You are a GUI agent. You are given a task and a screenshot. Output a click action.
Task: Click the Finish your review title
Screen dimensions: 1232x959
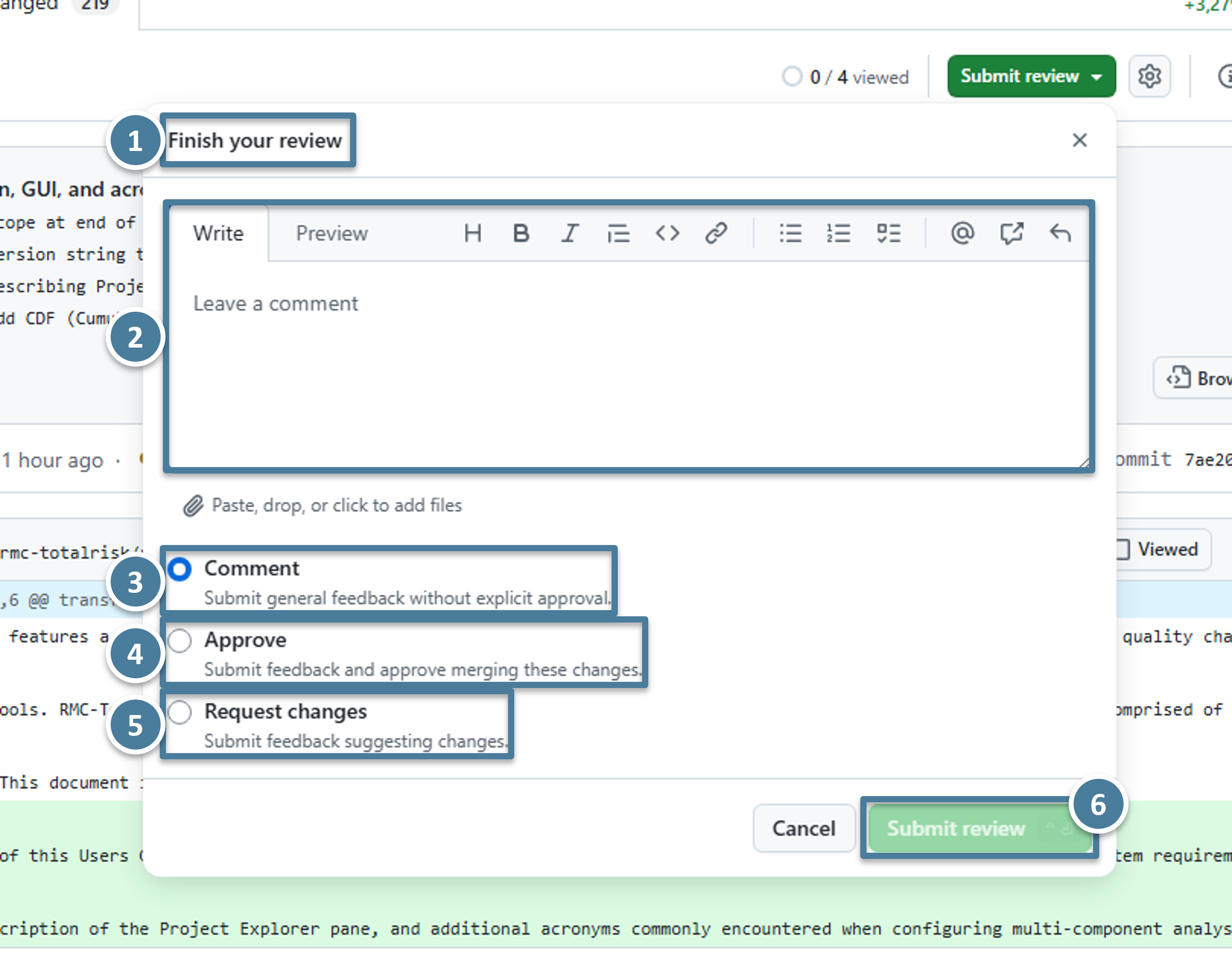[x=255, y=140]
